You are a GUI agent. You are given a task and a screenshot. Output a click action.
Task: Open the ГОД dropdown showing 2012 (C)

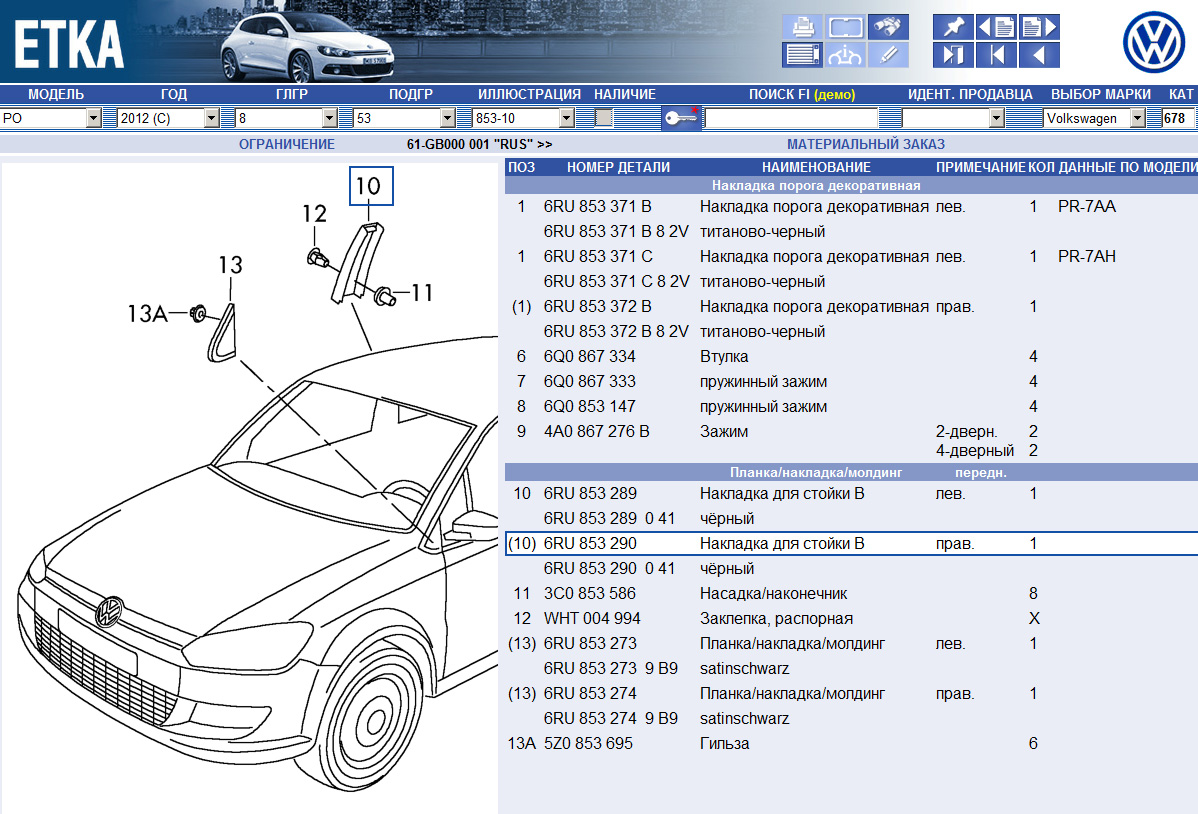[211, 118]
